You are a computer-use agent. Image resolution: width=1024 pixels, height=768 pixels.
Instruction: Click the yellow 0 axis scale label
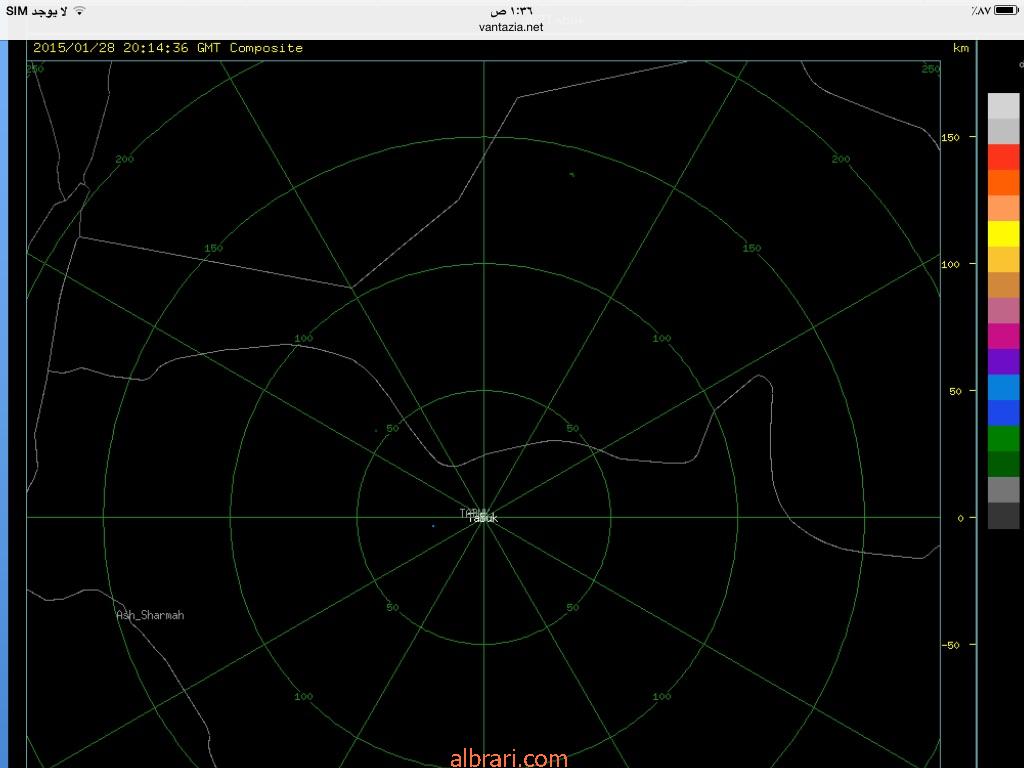(x=960, y=518)
